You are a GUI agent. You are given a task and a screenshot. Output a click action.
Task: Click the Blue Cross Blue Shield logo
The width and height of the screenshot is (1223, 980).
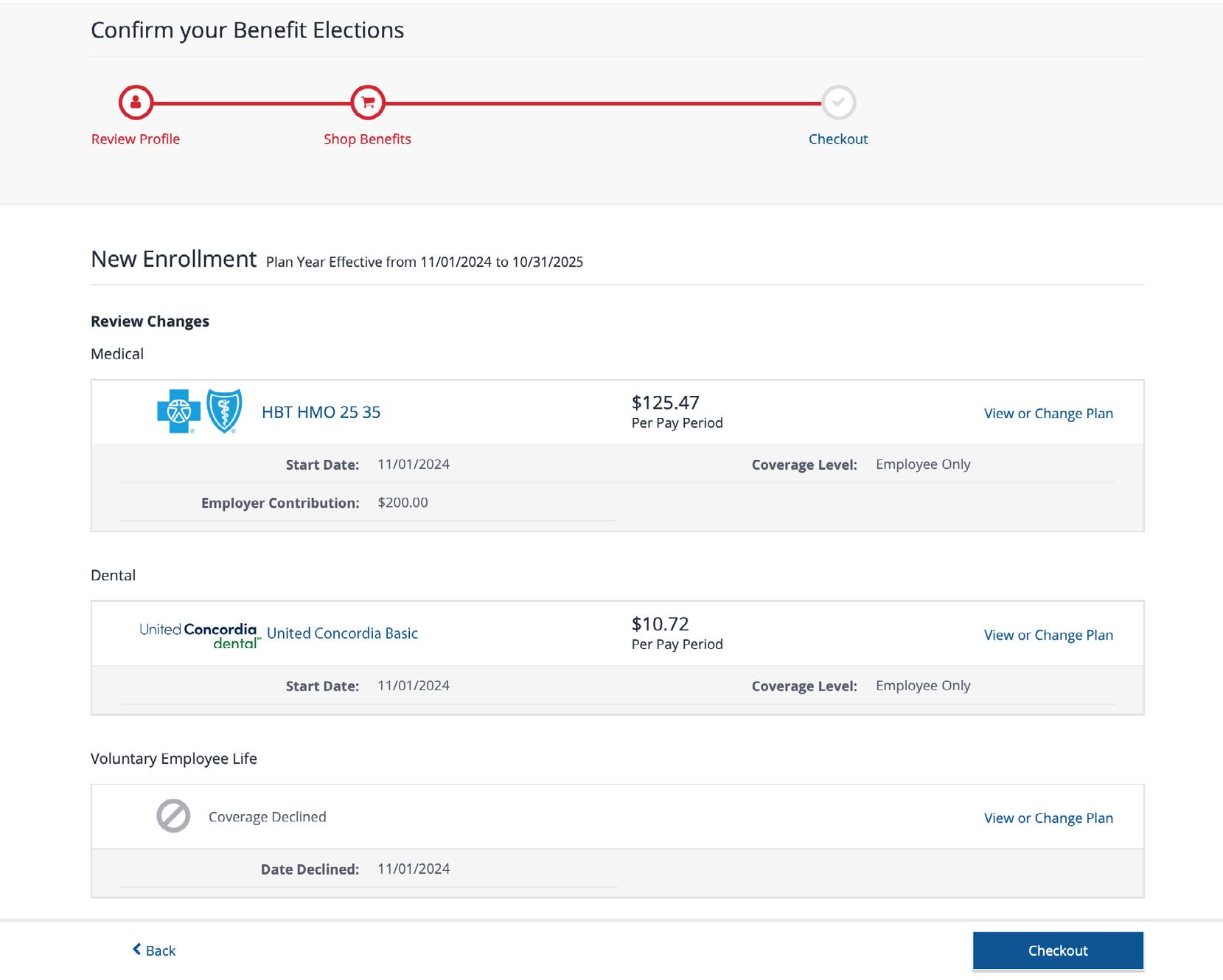(x=200, y=411)
